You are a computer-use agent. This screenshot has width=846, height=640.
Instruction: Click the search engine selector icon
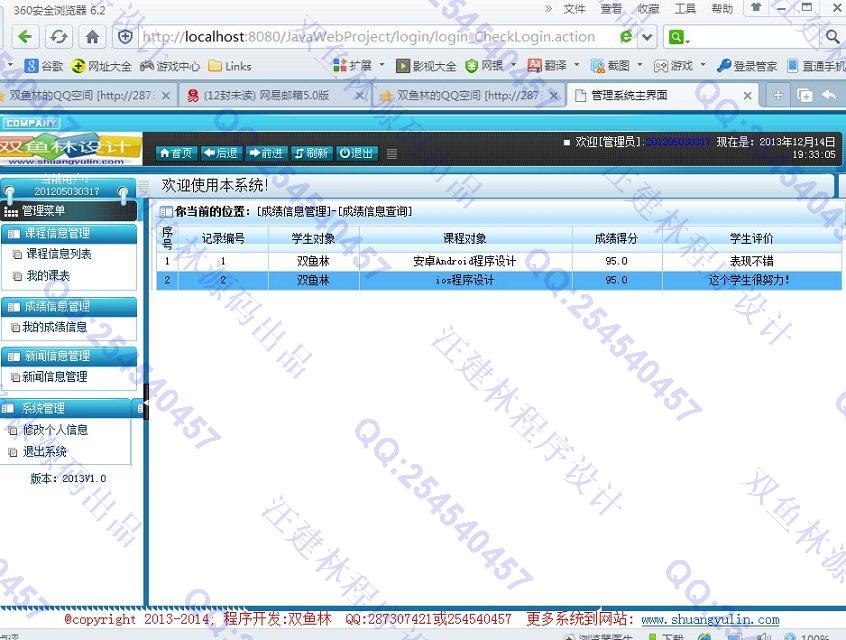[679, 37]
